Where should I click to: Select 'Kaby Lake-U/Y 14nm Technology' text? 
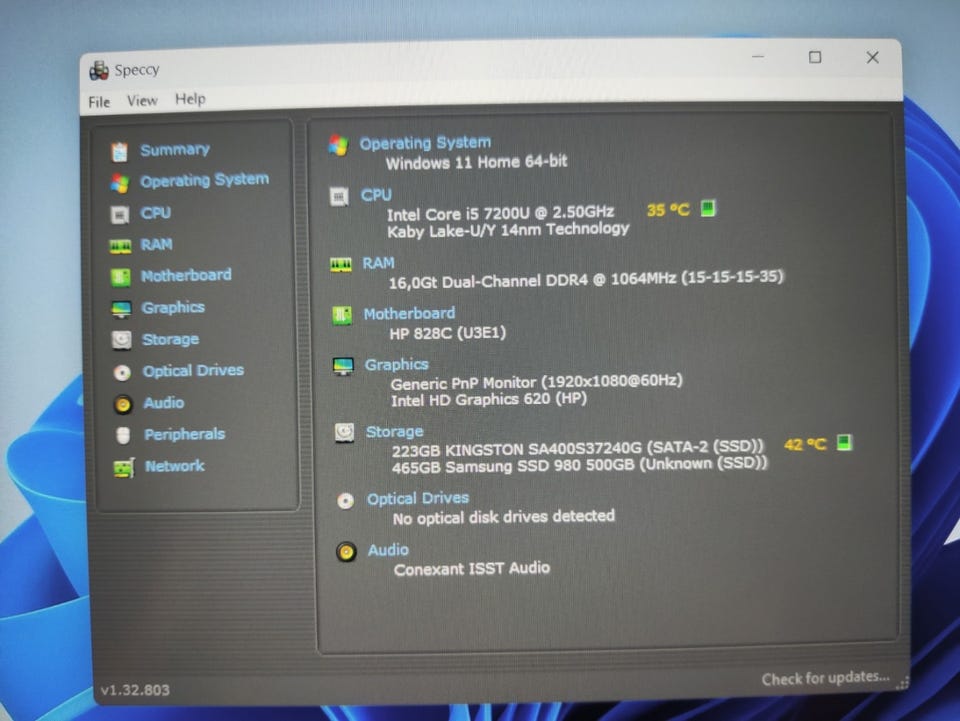[x=508, y=230]
